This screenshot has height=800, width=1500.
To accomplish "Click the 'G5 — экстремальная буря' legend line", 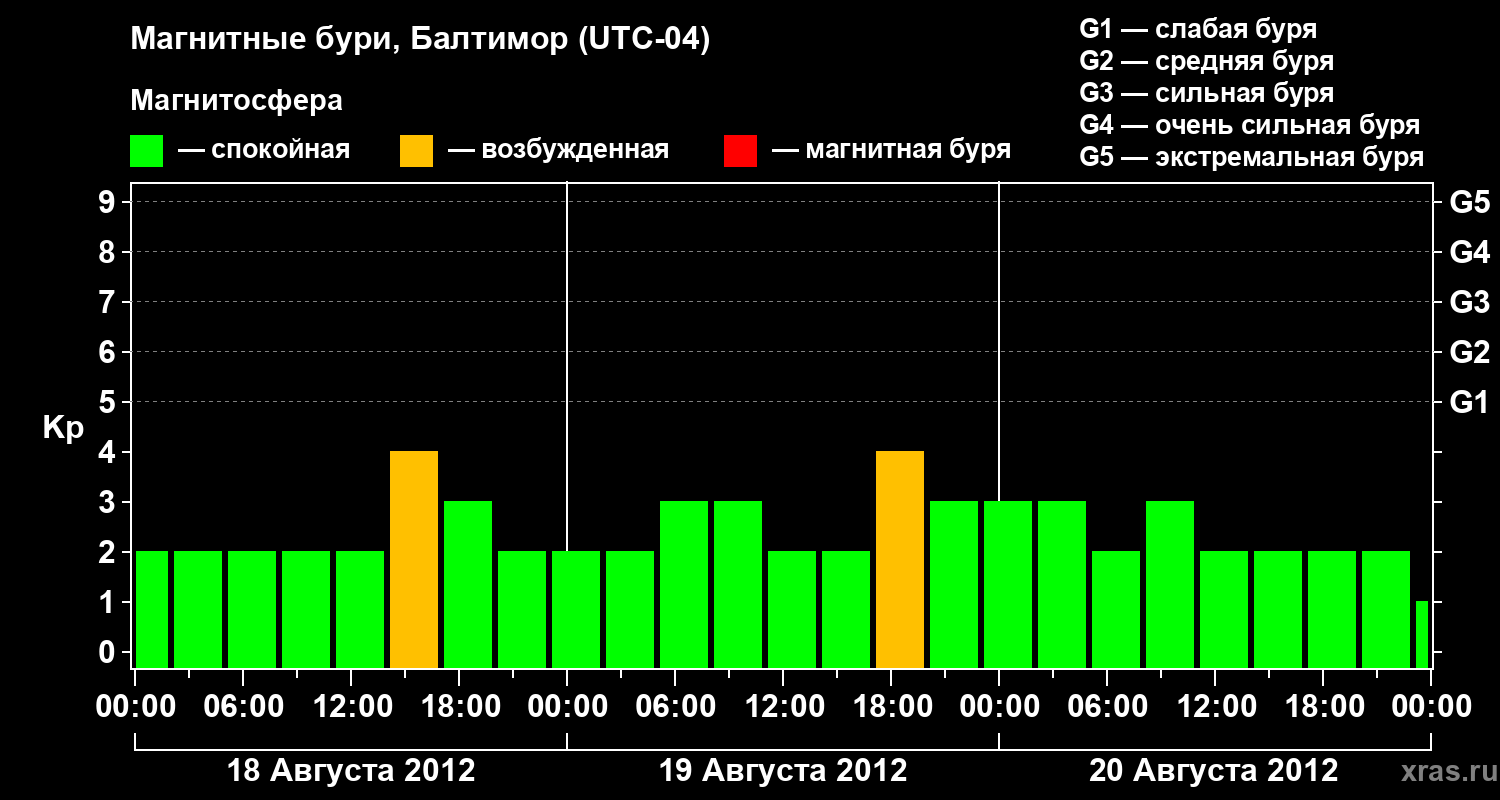I will pos(1251,157).
